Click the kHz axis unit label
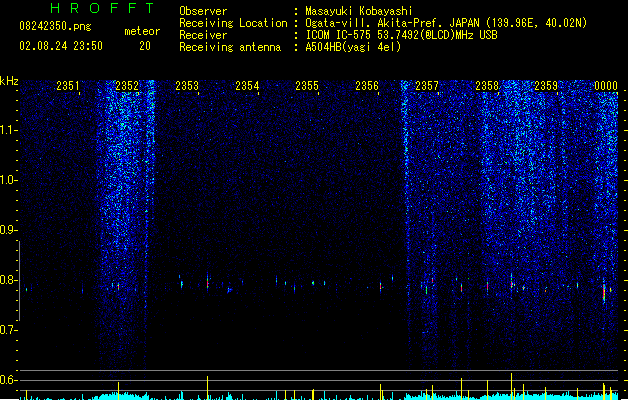This screenshot has height=400, width=629. tap(9, 81)
